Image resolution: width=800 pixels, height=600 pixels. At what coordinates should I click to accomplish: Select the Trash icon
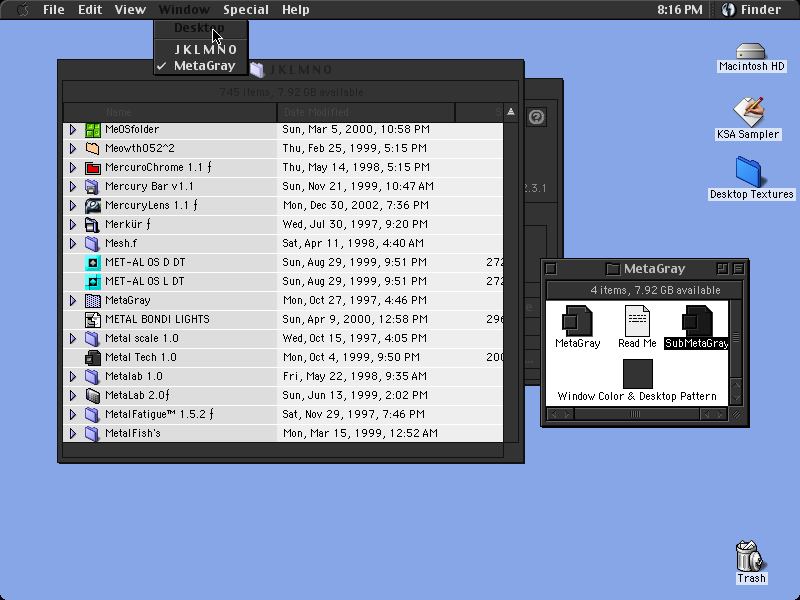point(751,556)
